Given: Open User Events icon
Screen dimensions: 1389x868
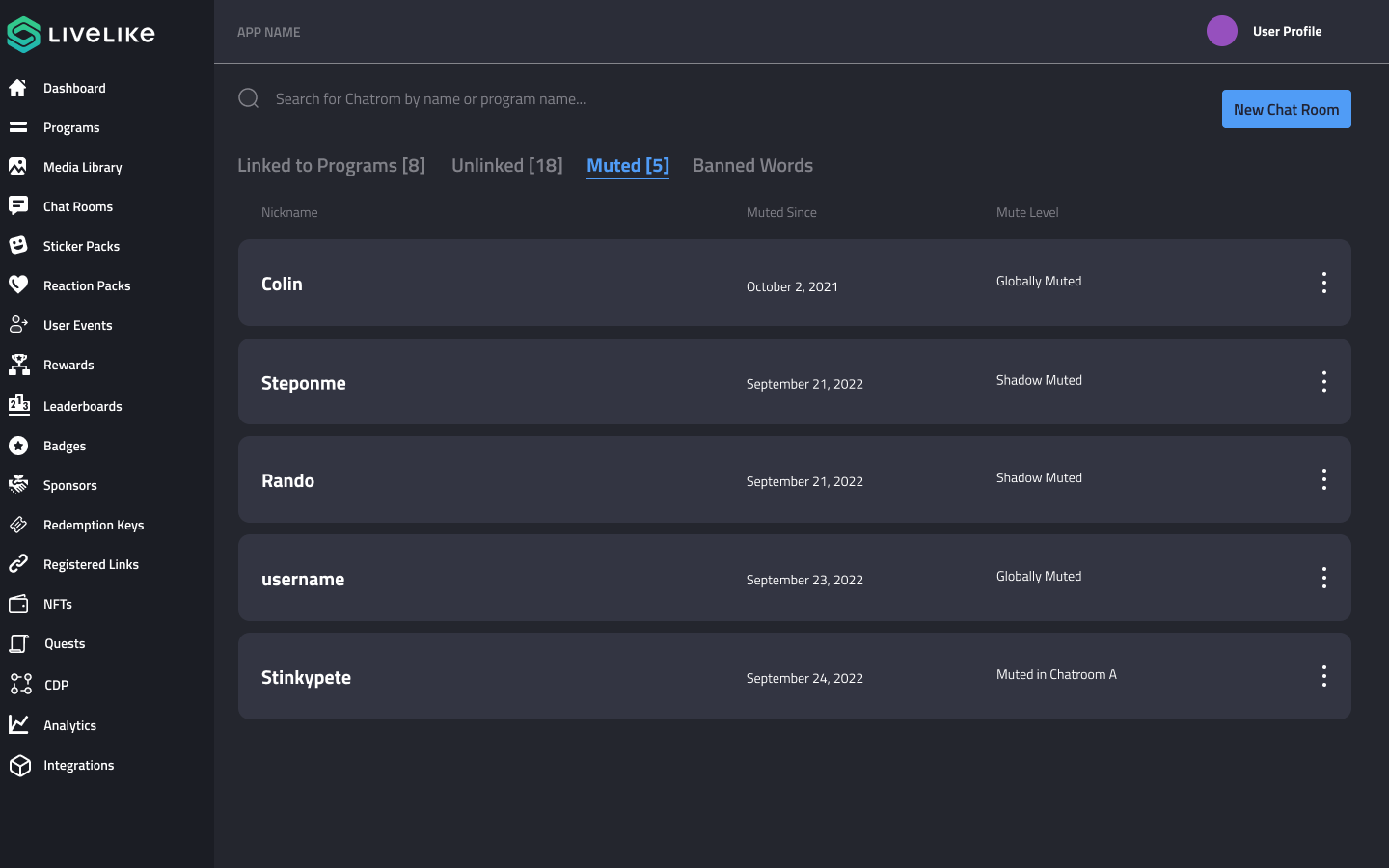Looking at the screenshot, I should (18, 324).
